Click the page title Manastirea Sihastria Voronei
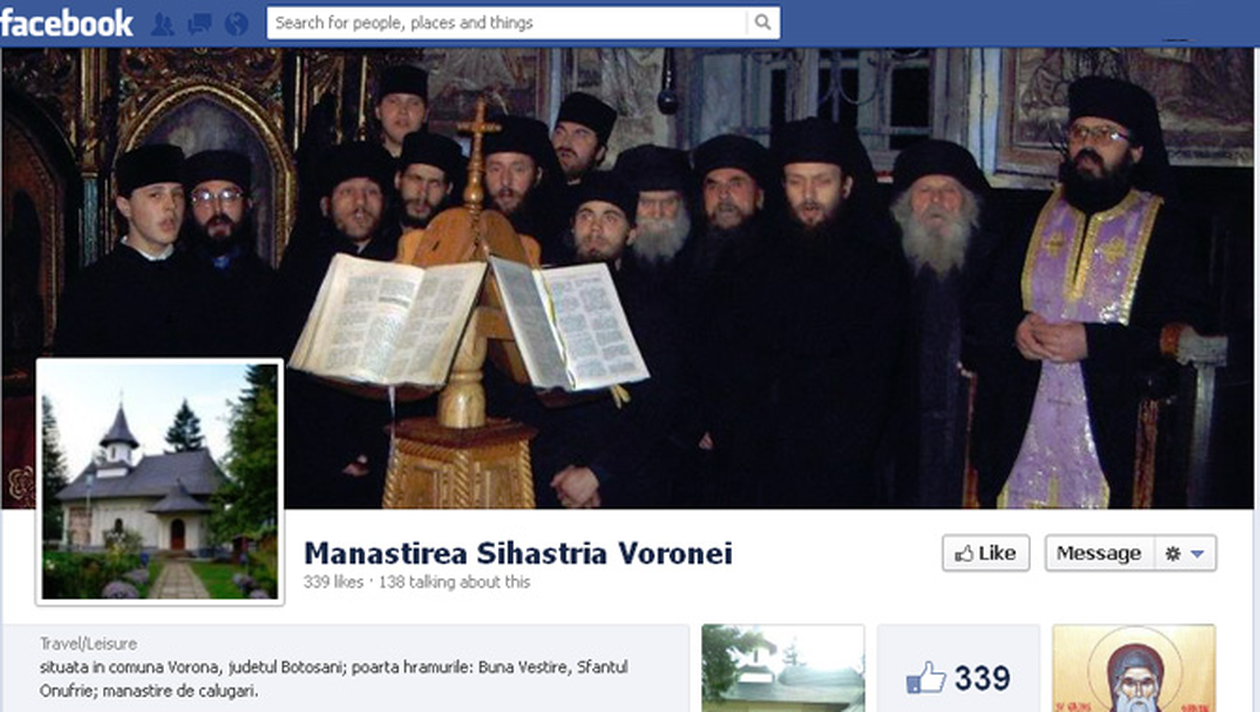 [x=518, y=553]
